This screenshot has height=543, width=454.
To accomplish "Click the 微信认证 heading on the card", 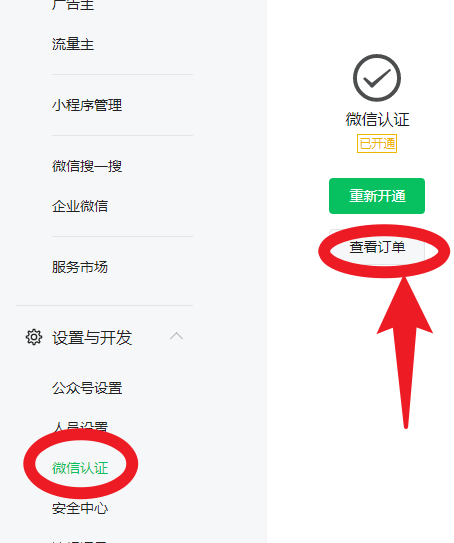I will [377, 119].
